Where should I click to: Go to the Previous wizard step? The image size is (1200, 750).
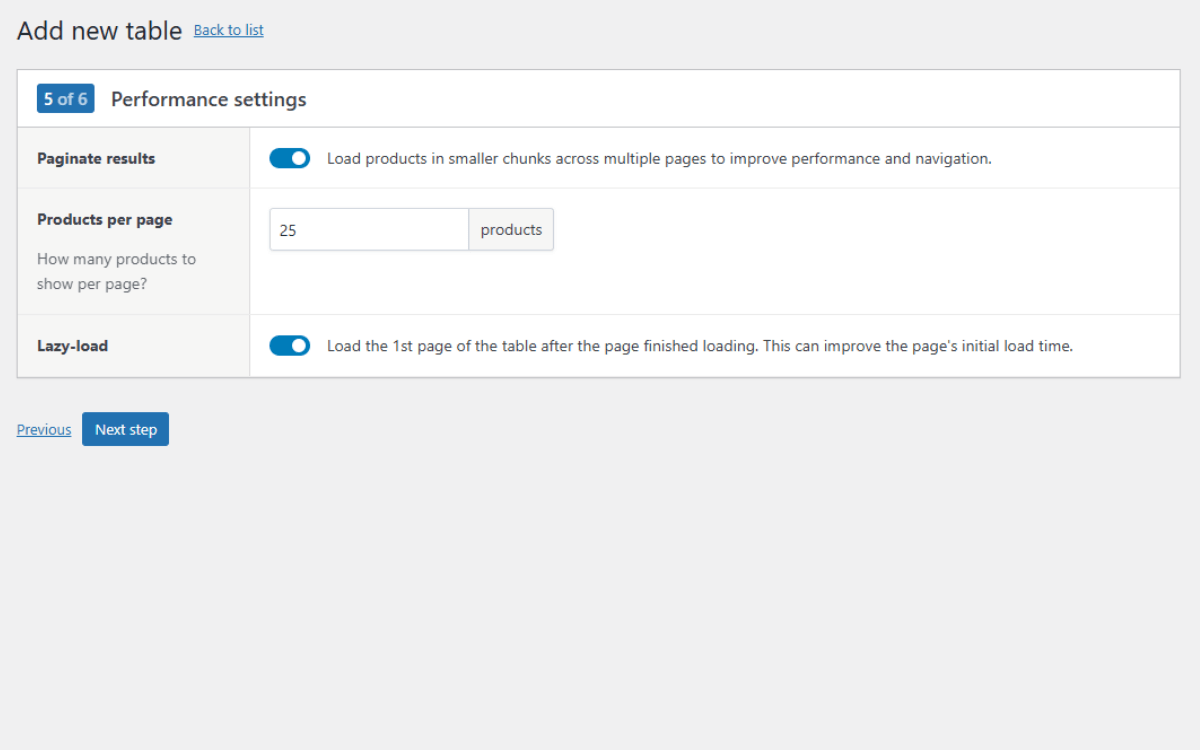[43, 428]
